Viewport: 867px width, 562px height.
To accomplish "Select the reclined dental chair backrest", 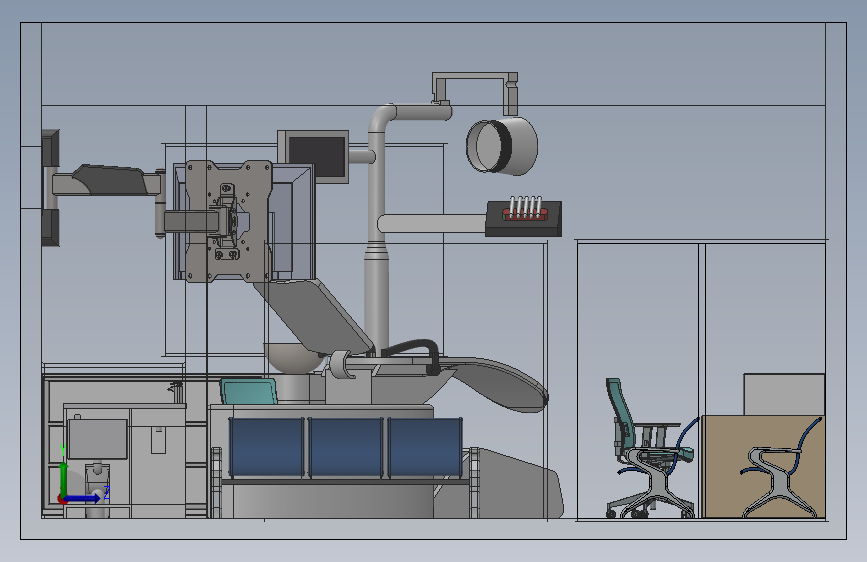I will tap(314, 315).
